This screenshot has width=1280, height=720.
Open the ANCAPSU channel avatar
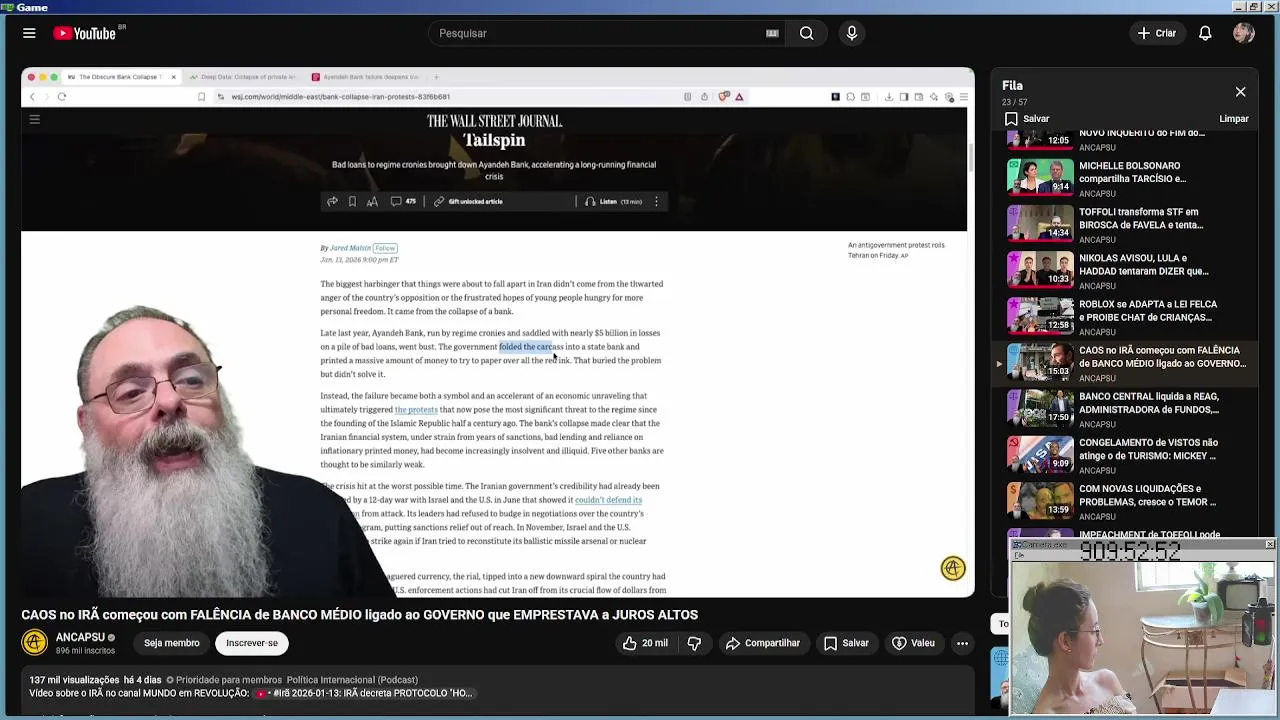click(35, 642)
